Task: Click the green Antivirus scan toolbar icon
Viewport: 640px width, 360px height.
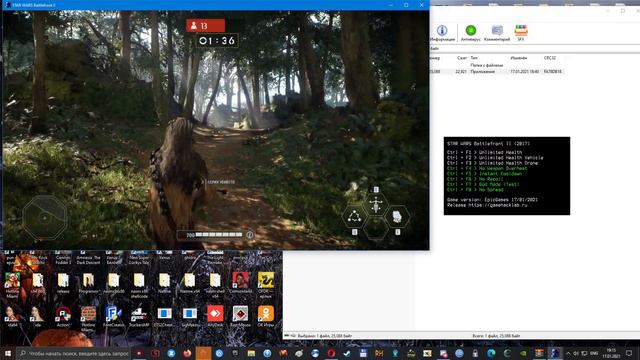Action: point(471,33)
